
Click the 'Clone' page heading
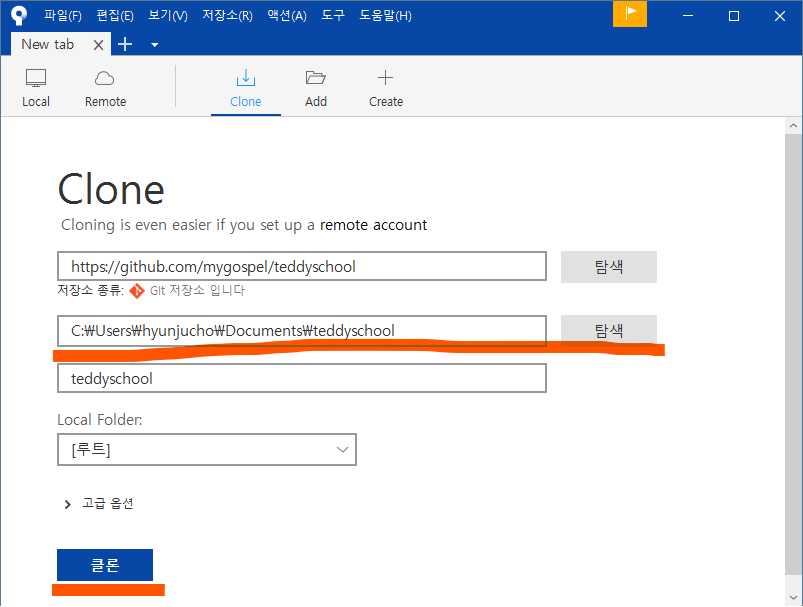pos(111,190)
